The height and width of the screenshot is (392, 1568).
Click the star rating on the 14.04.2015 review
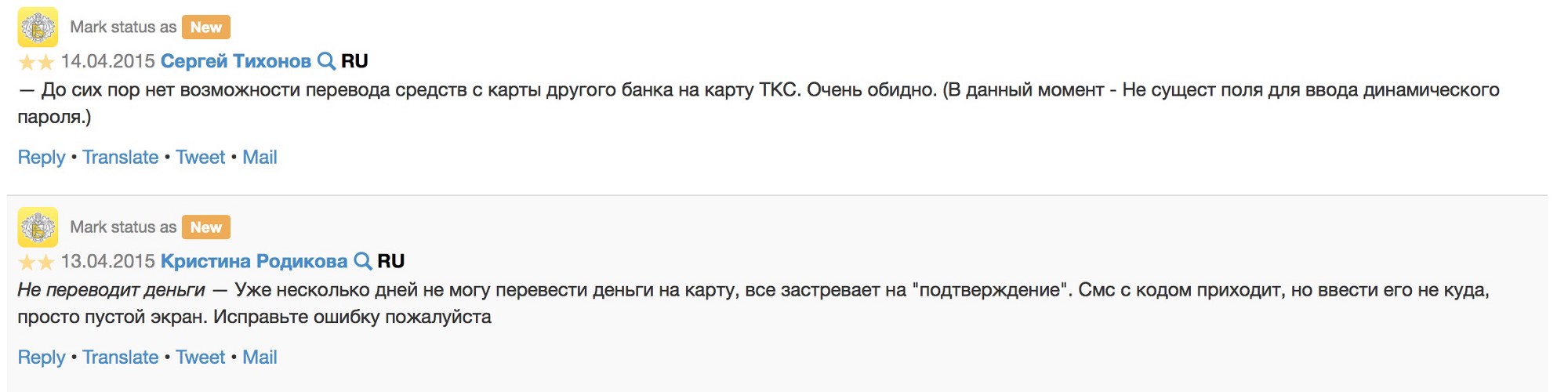36,62
